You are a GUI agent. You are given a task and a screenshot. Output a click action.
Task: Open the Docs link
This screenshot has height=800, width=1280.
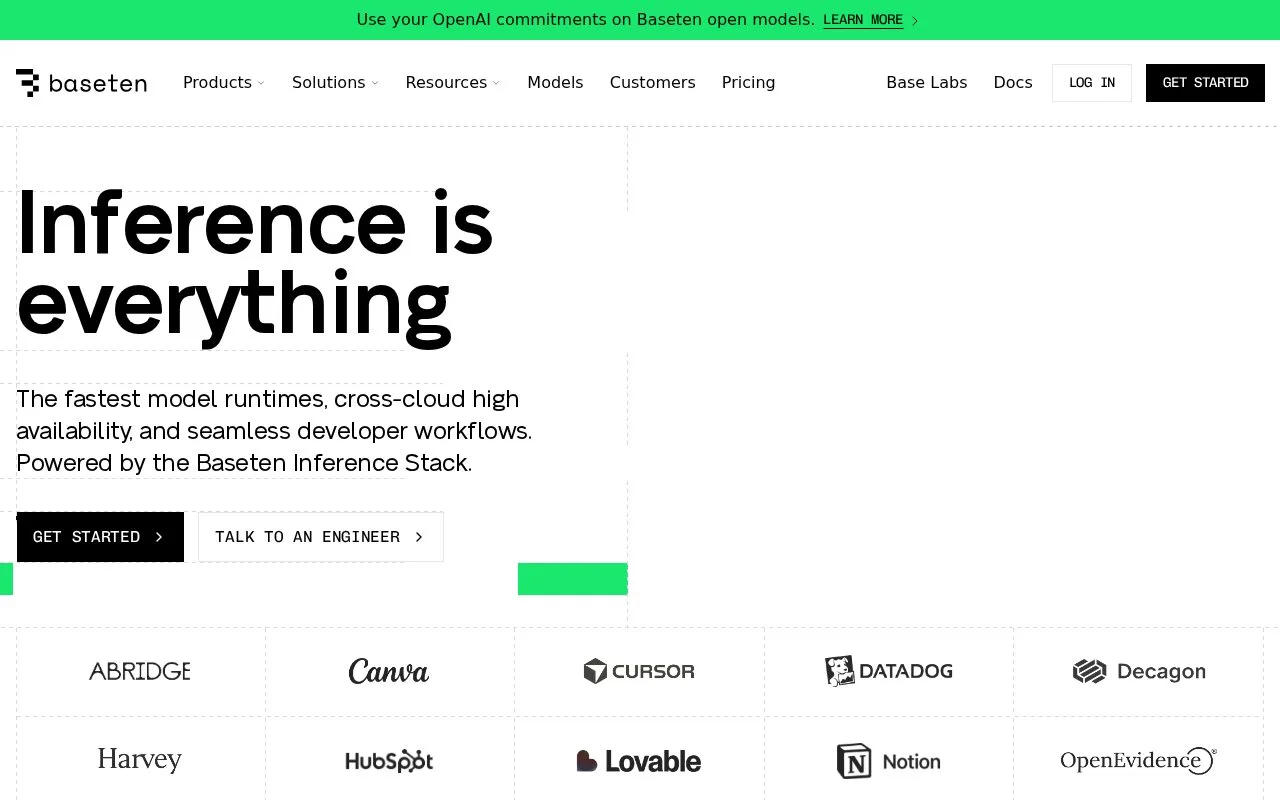1012,83
